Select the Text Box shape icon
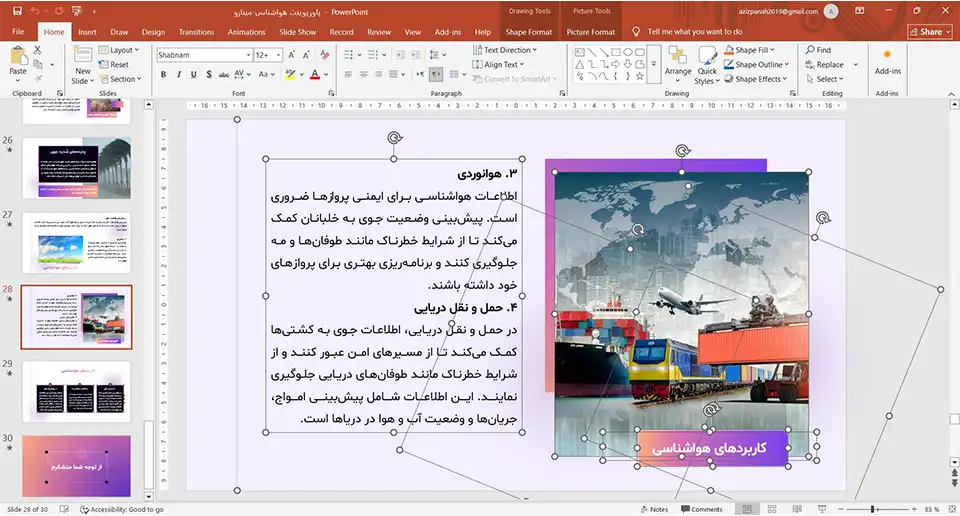Viewport: 960px width, 516px height. (579, 53)
